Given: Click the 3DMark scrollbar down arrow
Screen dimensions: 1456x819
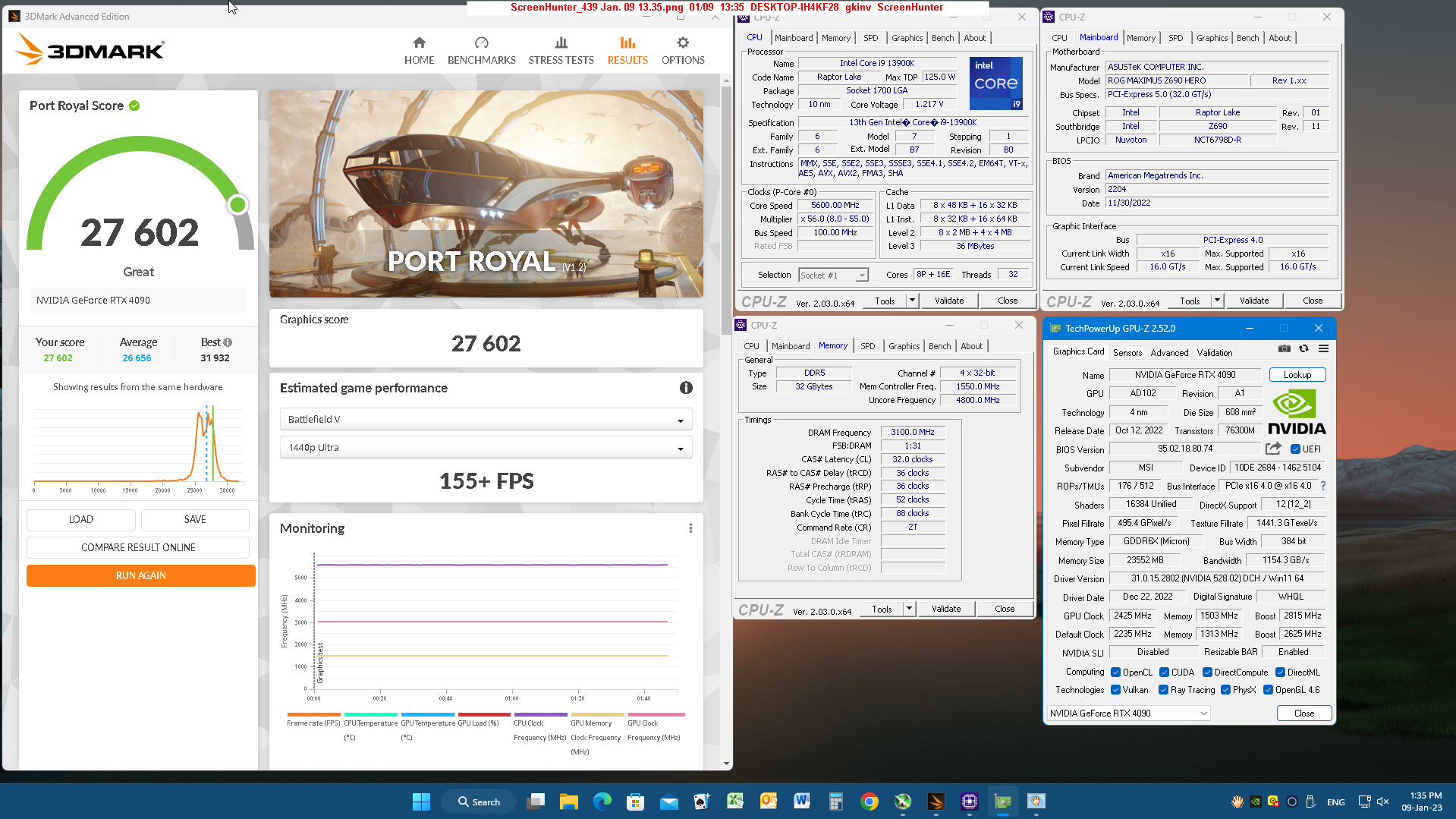Looking at the screenshot, I should 726,764.
